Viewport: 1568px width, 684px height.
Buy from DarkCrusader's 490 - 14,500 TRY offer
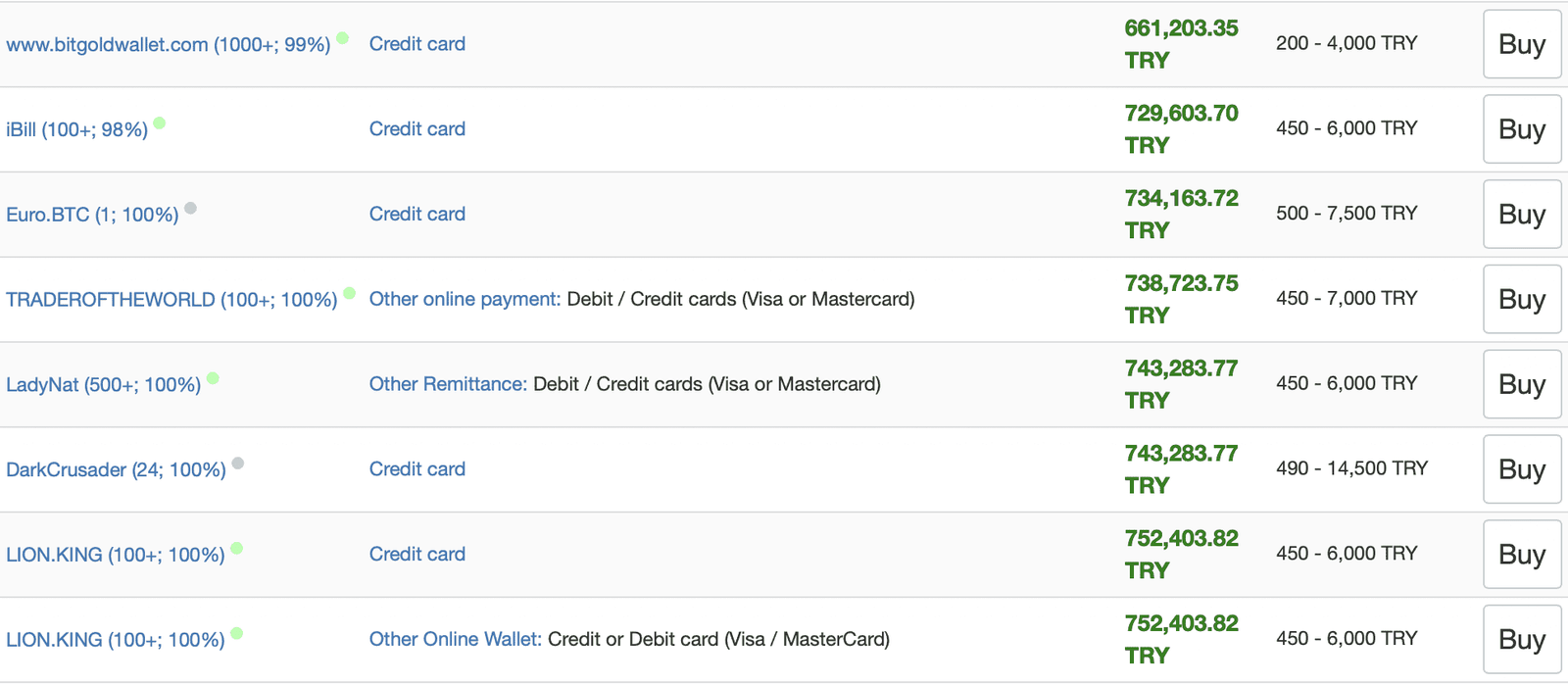1521,469
